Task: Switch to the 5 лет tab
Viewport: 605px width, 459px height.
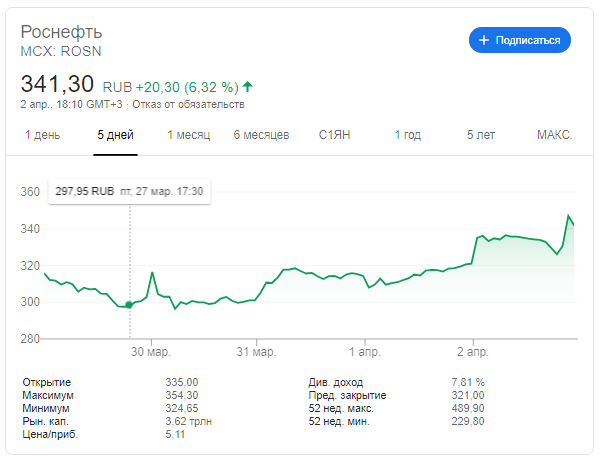Action: [x=481, y=135]
